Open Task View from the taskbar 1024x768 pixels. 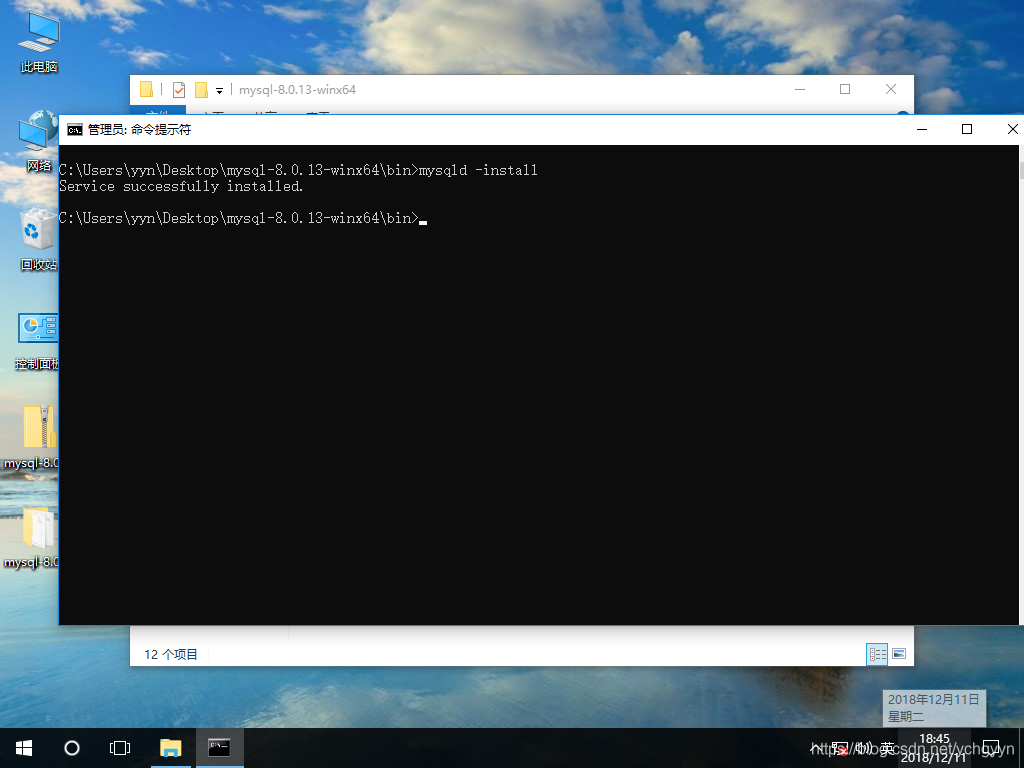coord(120,748)
